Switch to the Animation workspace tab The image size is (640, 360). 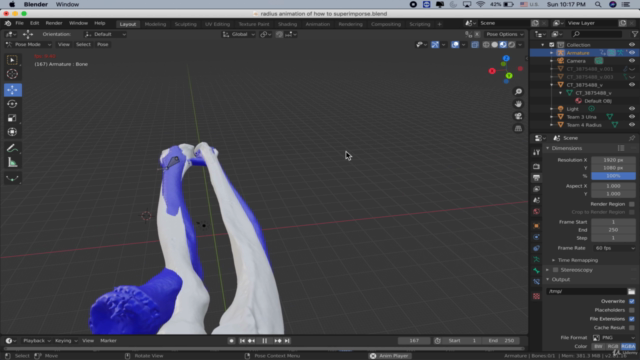[x=318, y=24]
